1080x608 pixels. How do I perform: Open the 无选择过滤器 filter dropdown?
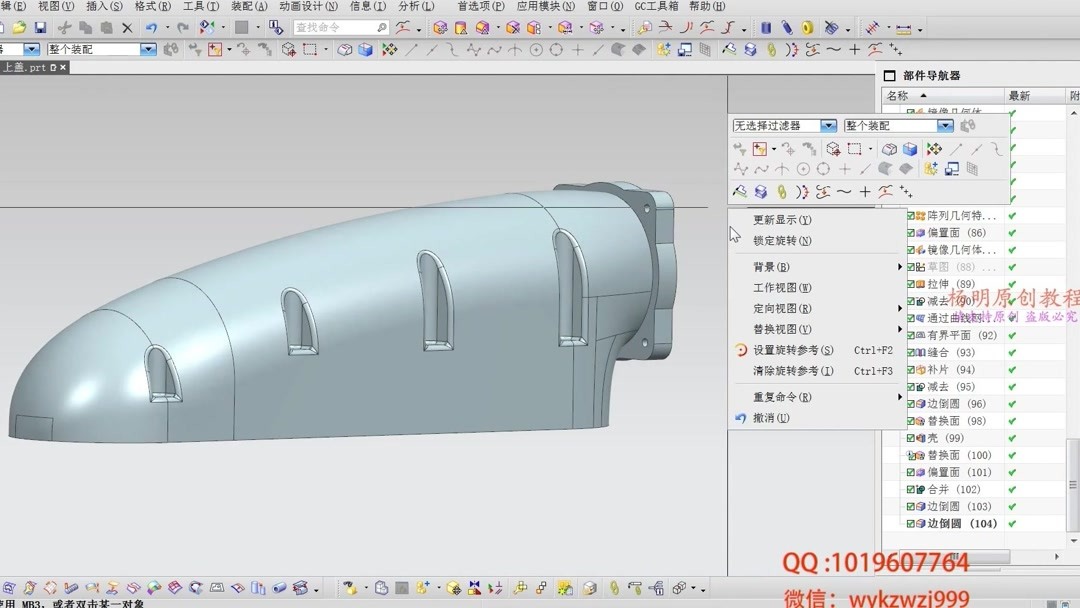(x=828, y=125)
